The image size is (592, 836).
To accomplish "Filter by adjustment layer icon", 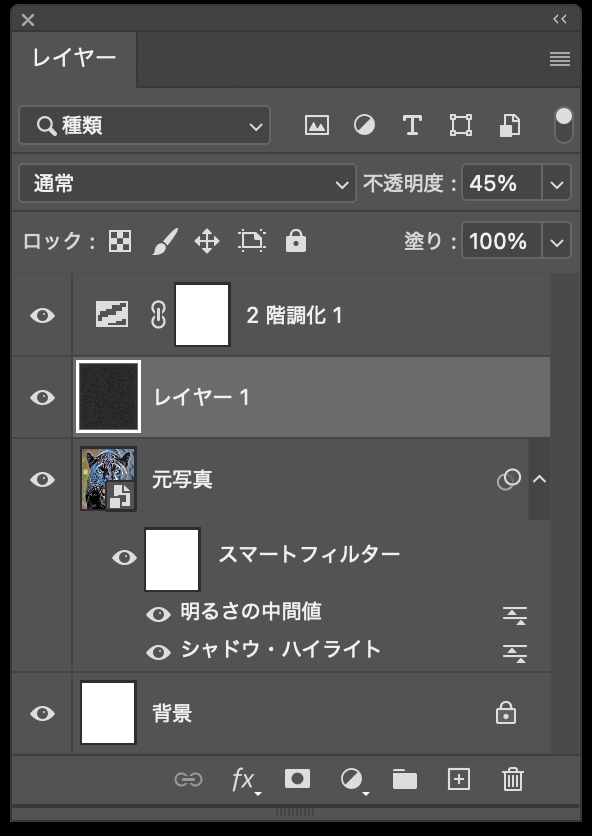I will click(364, 125).
